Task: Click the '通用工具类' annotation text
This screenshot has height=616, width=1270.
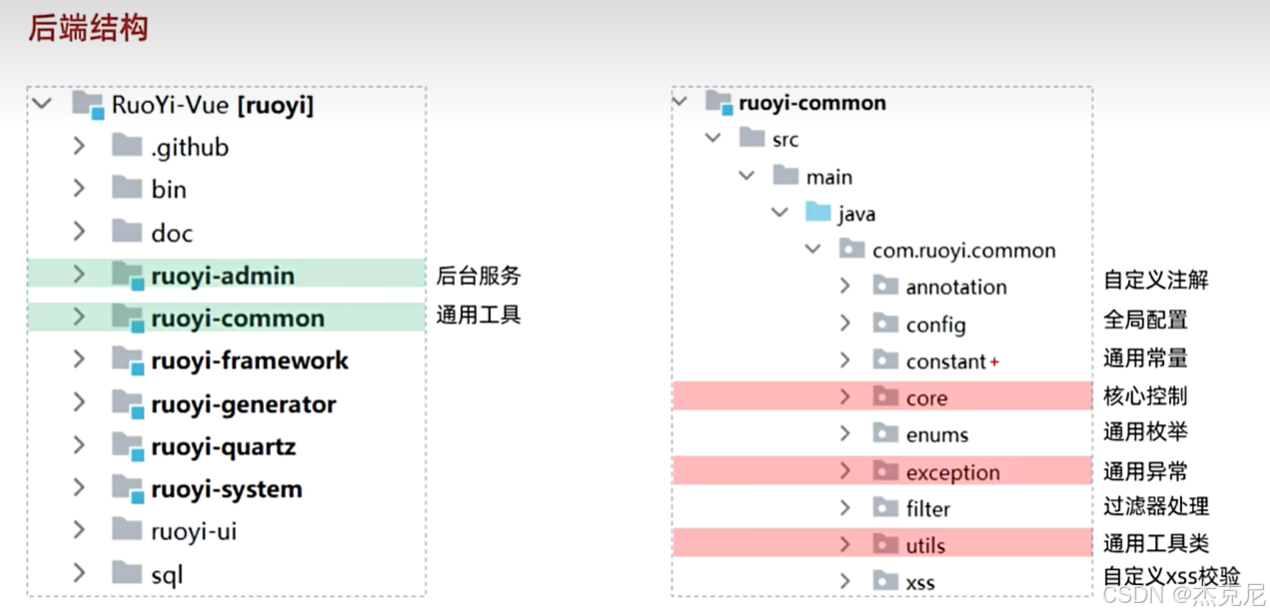Action: (1156, 544)
